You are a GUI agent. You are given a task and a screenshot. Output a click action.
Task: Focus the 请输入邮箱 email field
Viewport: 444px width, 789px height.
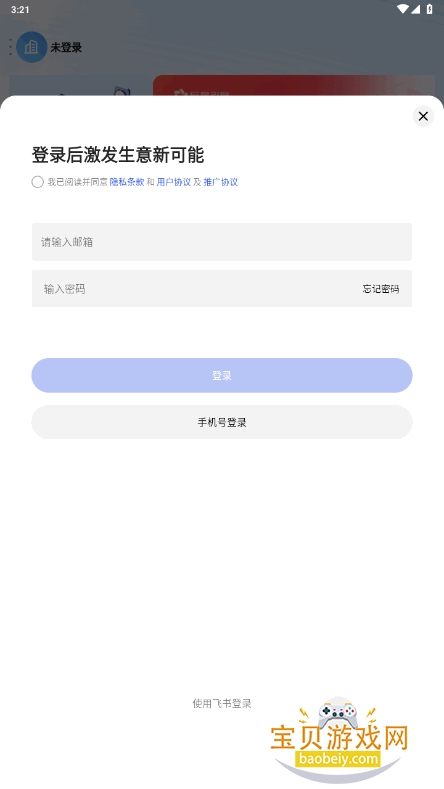tap(222, 242)
